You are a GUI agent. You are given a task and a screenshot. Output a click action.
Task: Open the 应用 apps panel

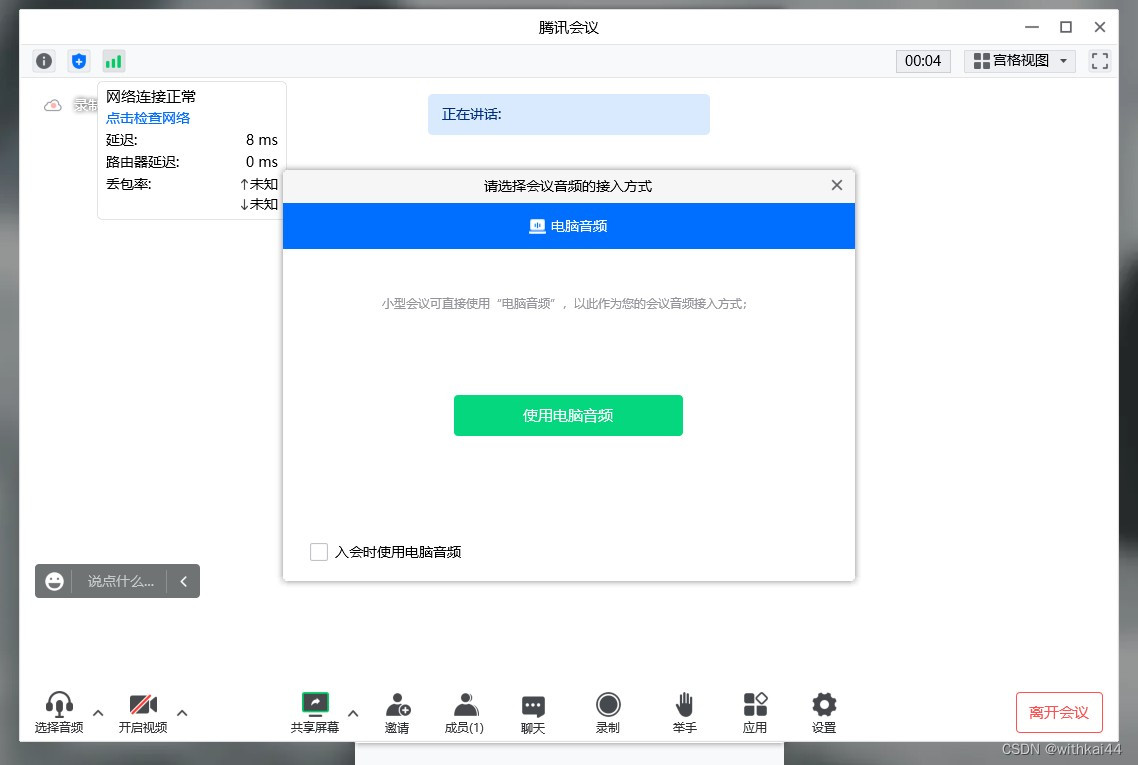click(755, 711)
